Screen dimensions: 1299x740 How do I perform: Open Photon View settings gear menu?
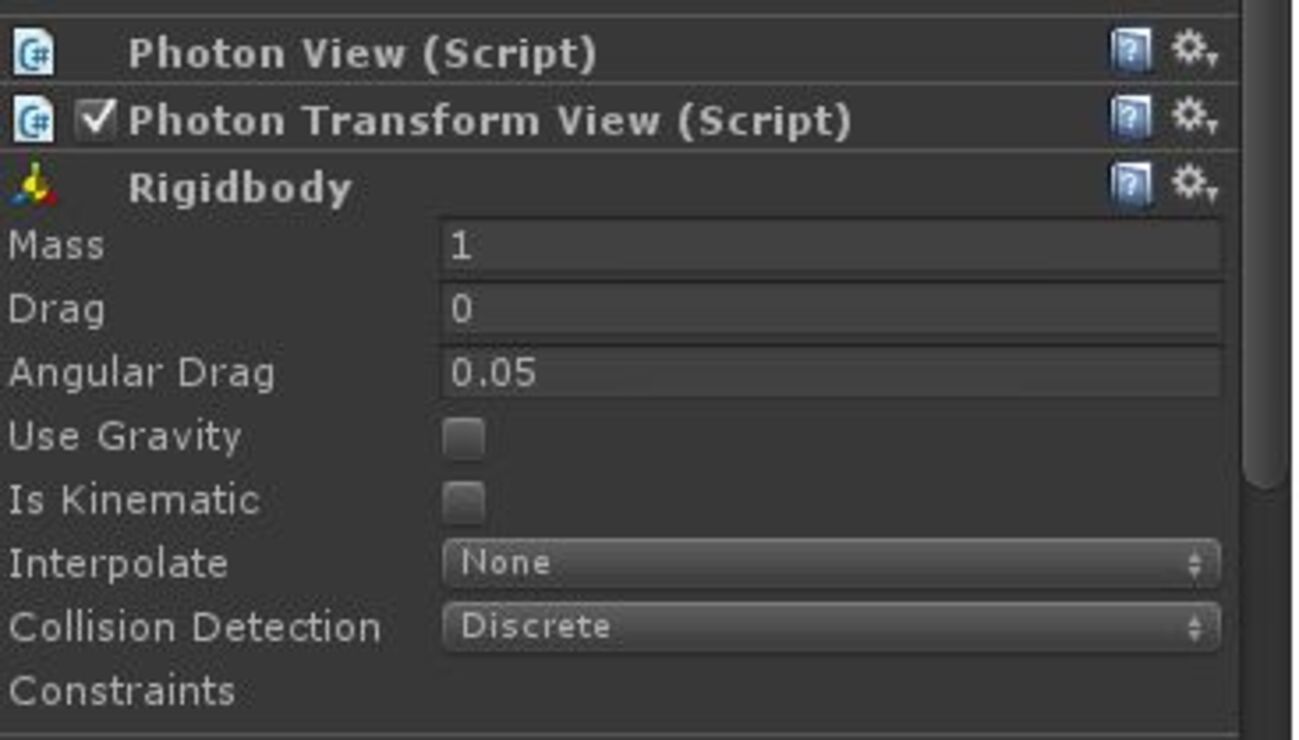click(1192, 49)
